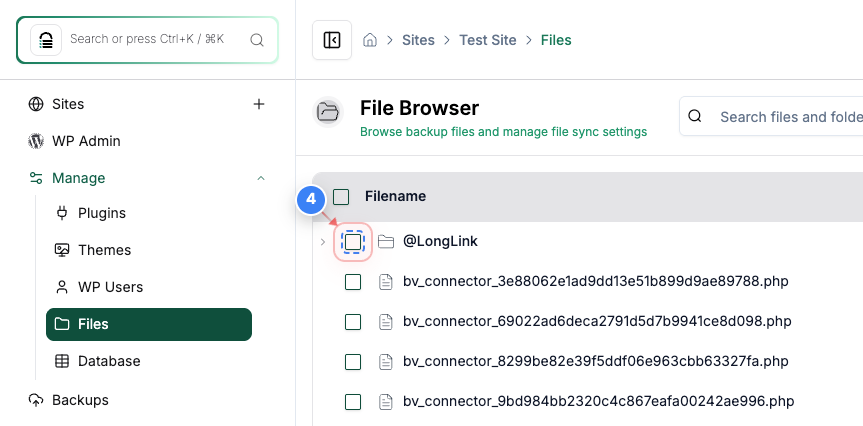Click the folder icon in Files item

pyautogui.click(x=62, y=324)
